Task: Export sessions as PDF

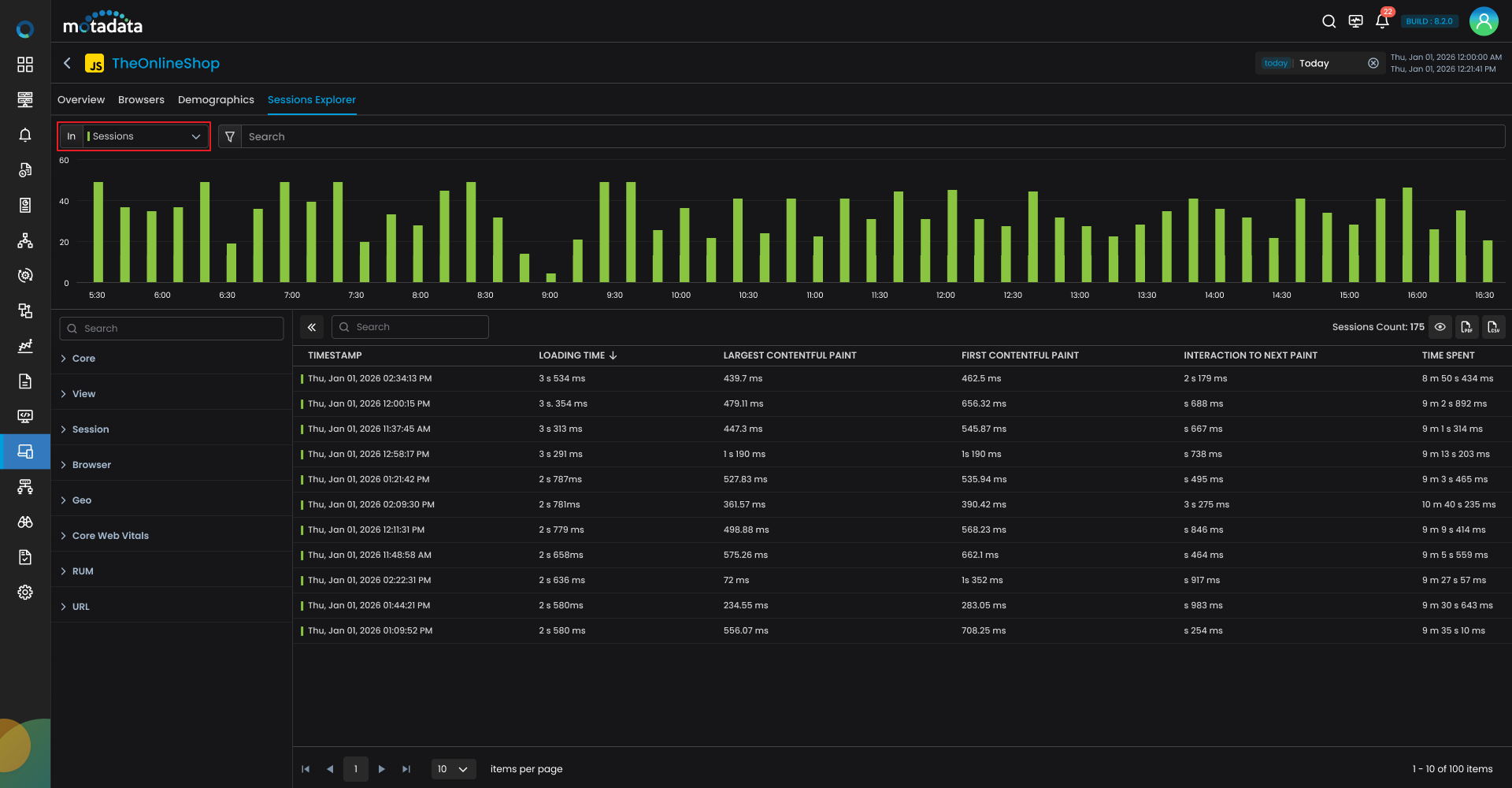Action: click(x=1466, y=327)
